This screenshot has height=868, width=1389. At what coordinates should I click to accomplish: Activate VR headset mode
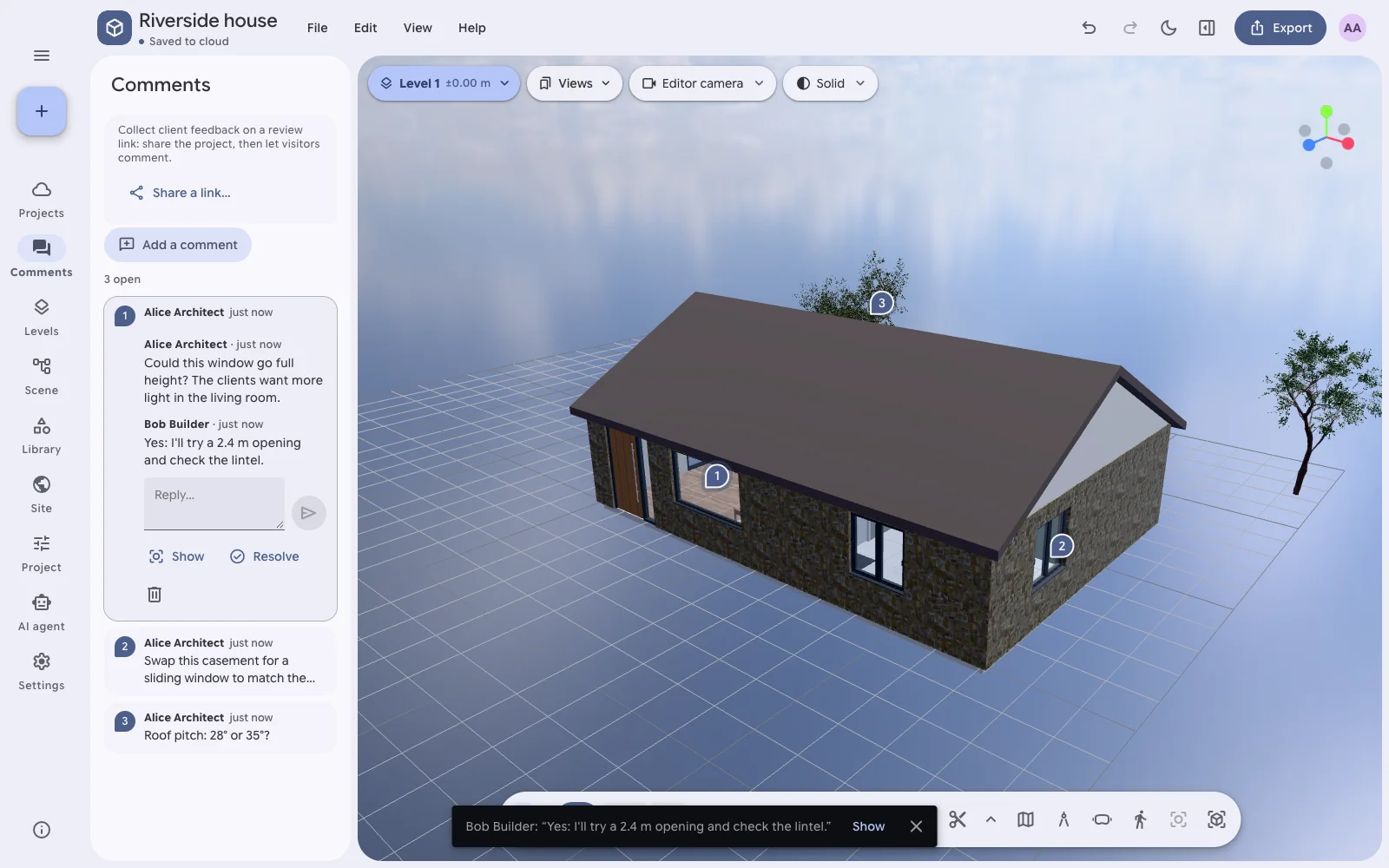1102,819
